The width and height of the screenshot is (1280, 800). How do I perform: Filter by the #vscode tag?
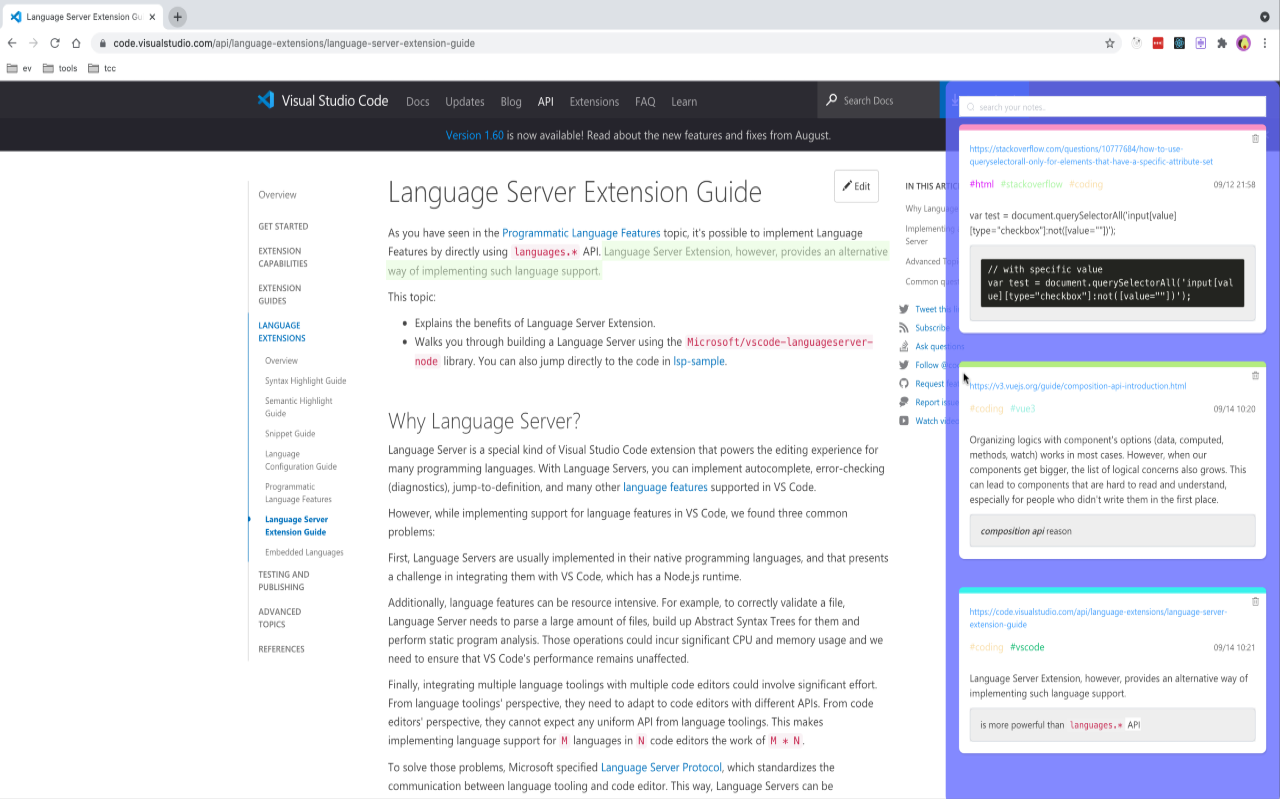1027,647
